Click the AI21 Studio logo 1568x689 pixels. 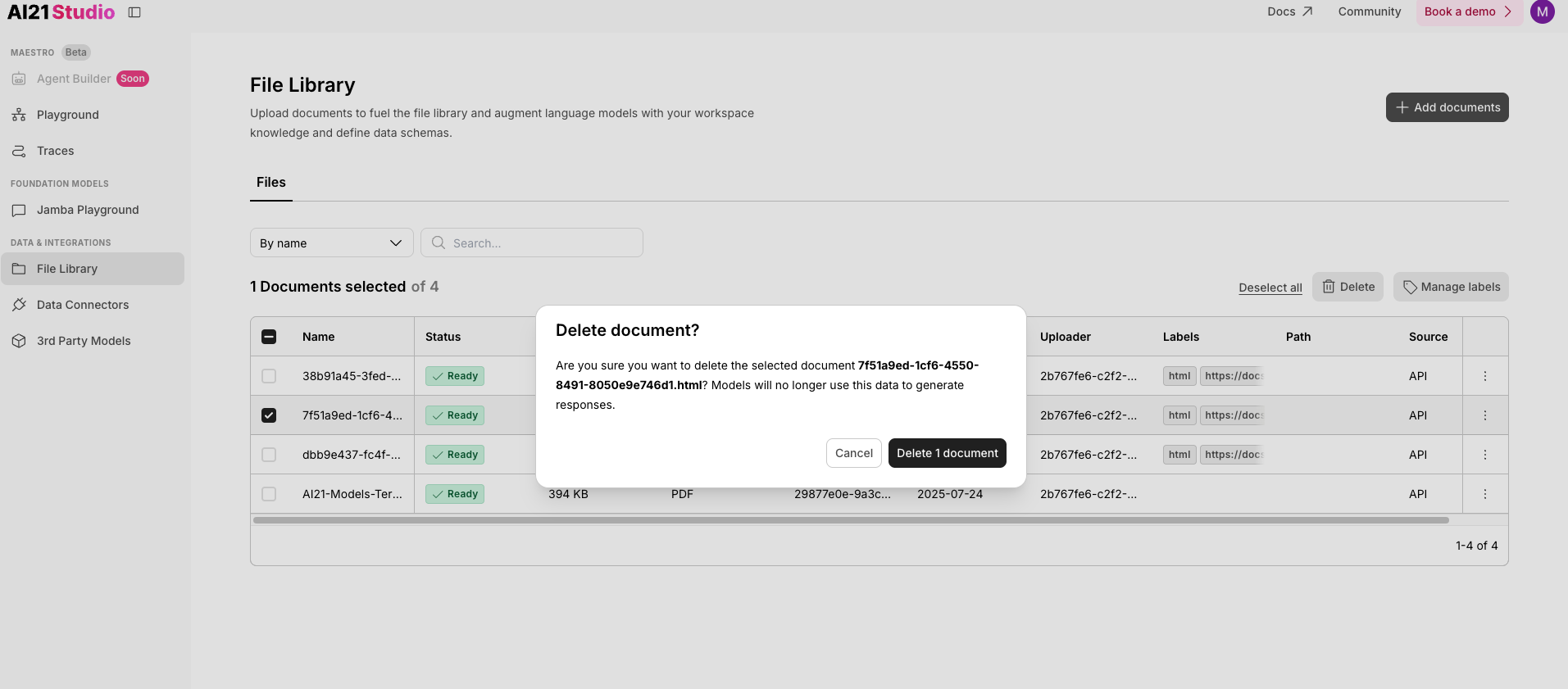(61, 12)
